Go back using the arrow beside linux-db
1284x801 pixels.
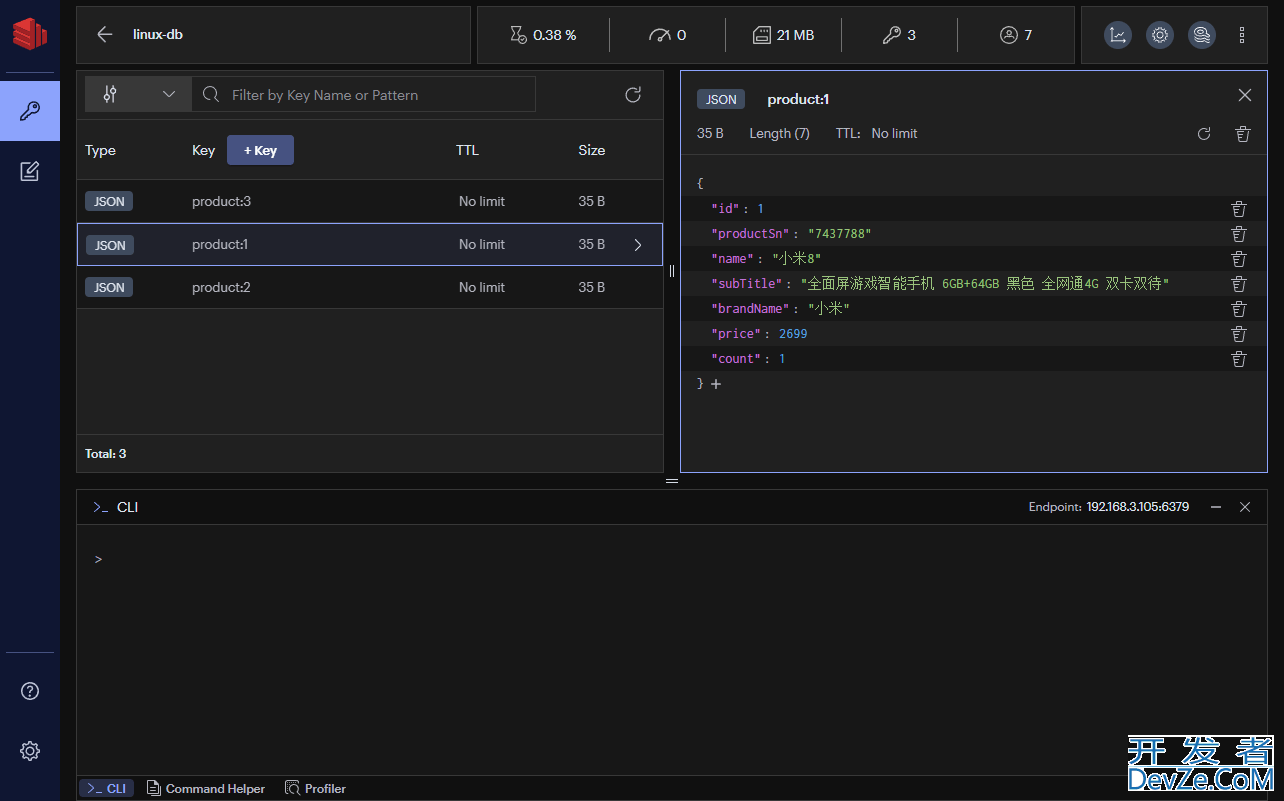point(104,35)
